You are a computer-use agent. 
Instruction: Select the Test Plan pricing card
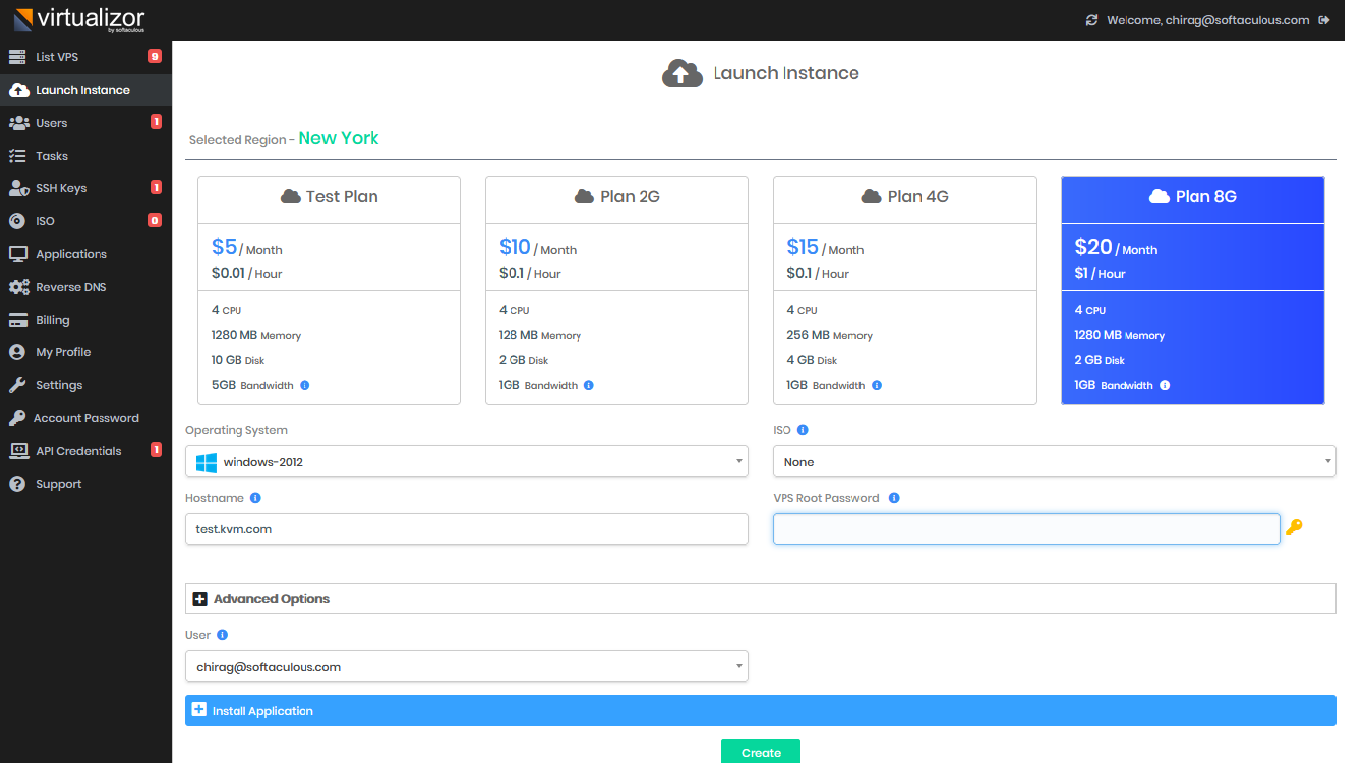pyautogui.click(x=328, y=290)
